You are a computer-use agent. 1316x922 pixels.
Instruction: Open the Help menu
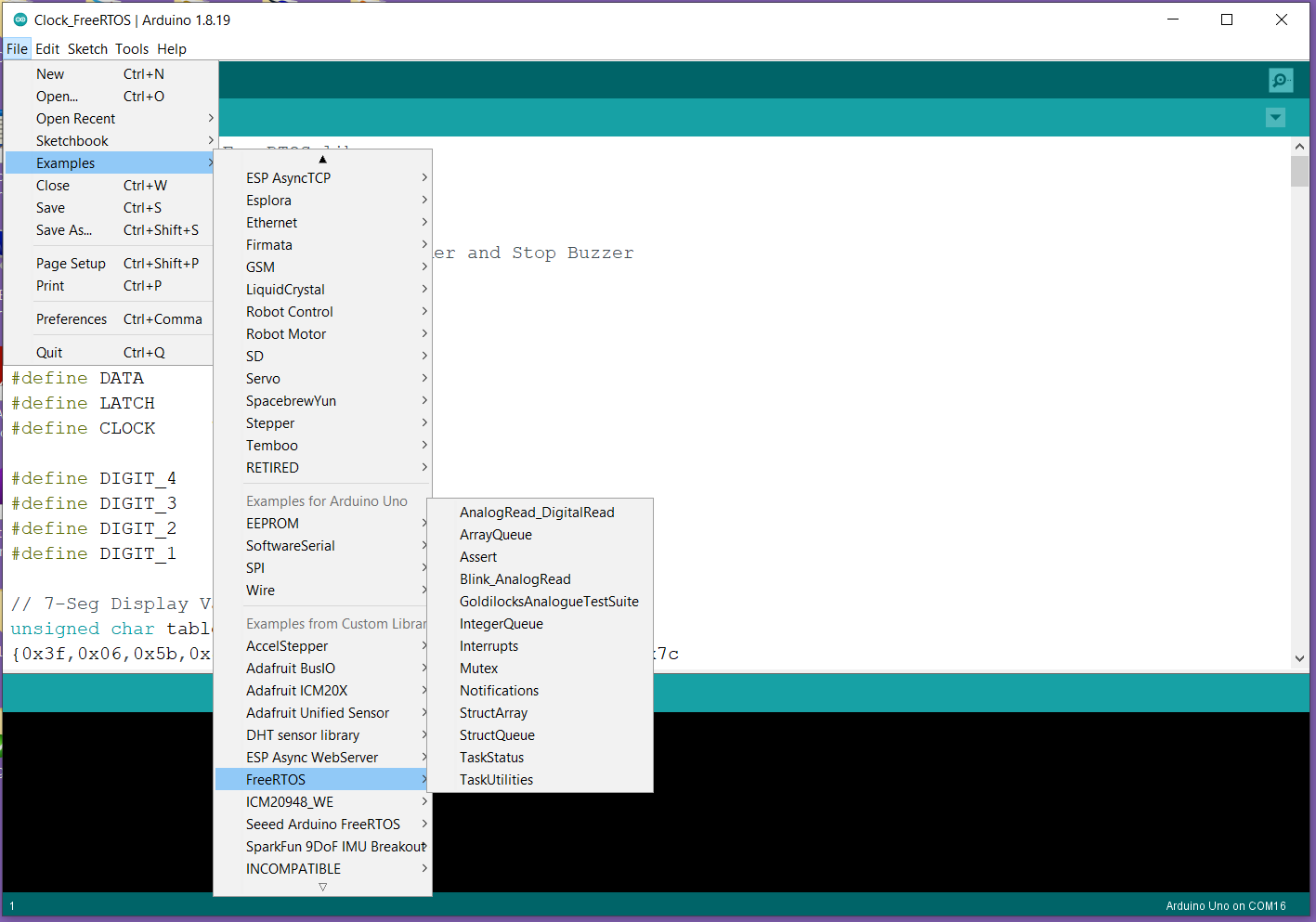172,49
